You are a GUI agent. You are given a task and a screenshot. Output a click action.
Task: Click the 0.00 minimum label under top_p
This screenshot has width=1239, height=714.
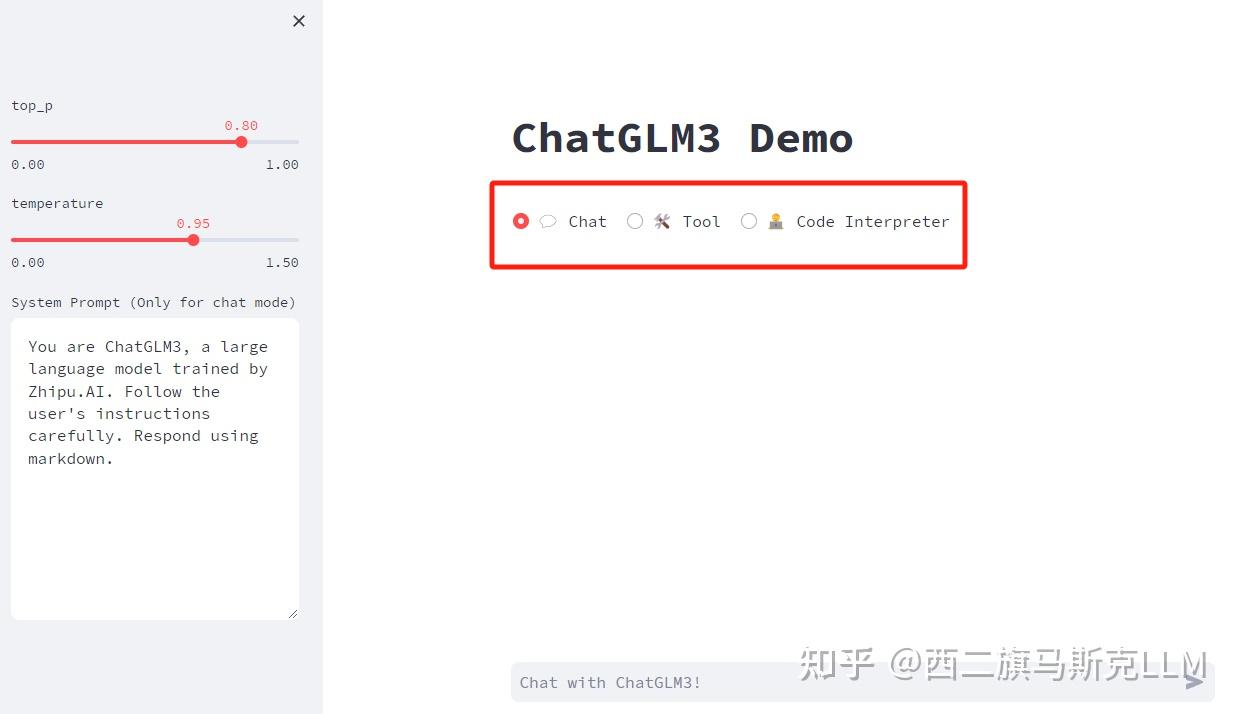27,164
